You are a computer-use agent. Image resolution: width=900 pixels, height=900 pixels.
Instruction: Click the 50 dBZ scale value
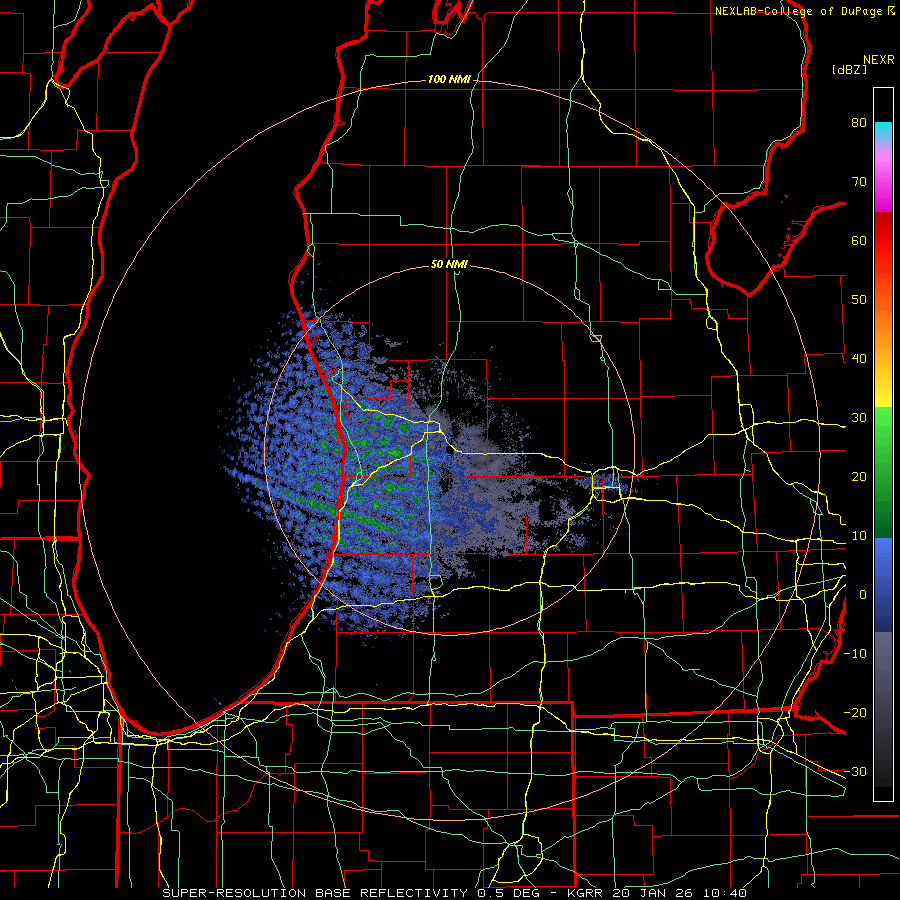(x=859, y=300)
